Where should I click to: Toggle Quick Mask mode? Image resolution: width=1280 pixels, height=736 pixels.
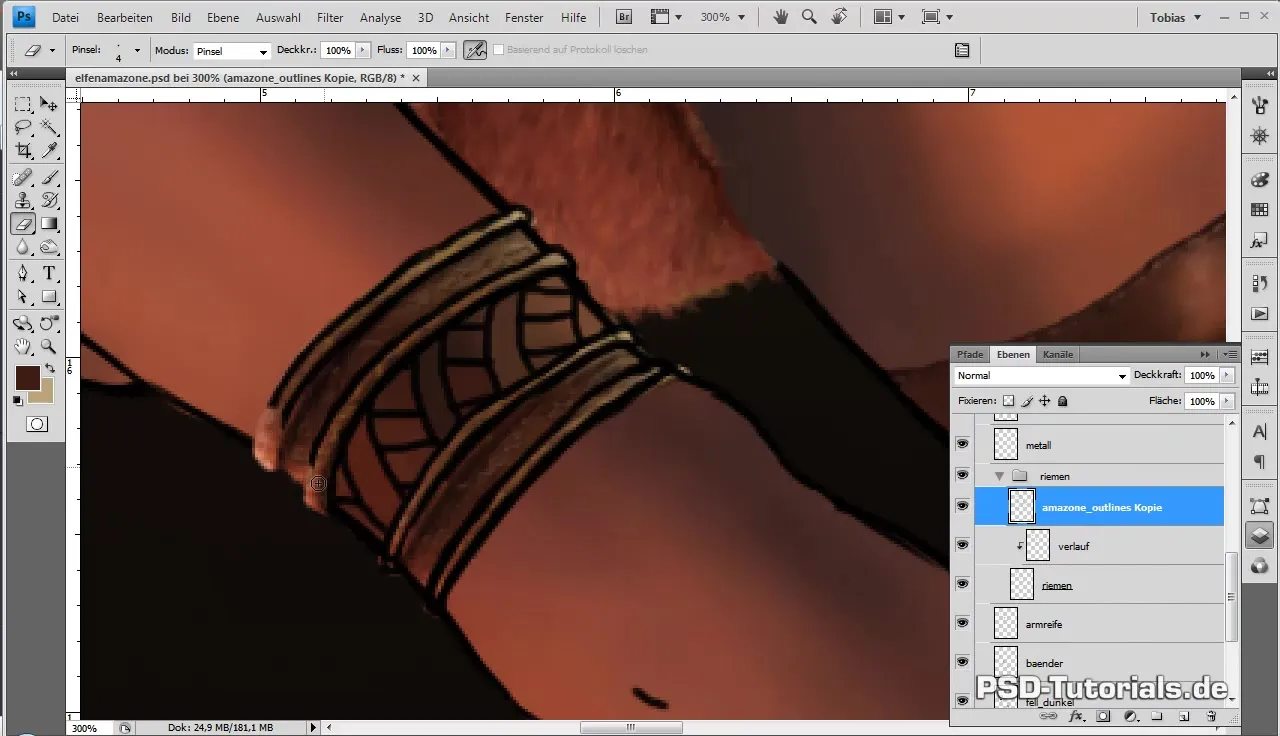point(37,424)
